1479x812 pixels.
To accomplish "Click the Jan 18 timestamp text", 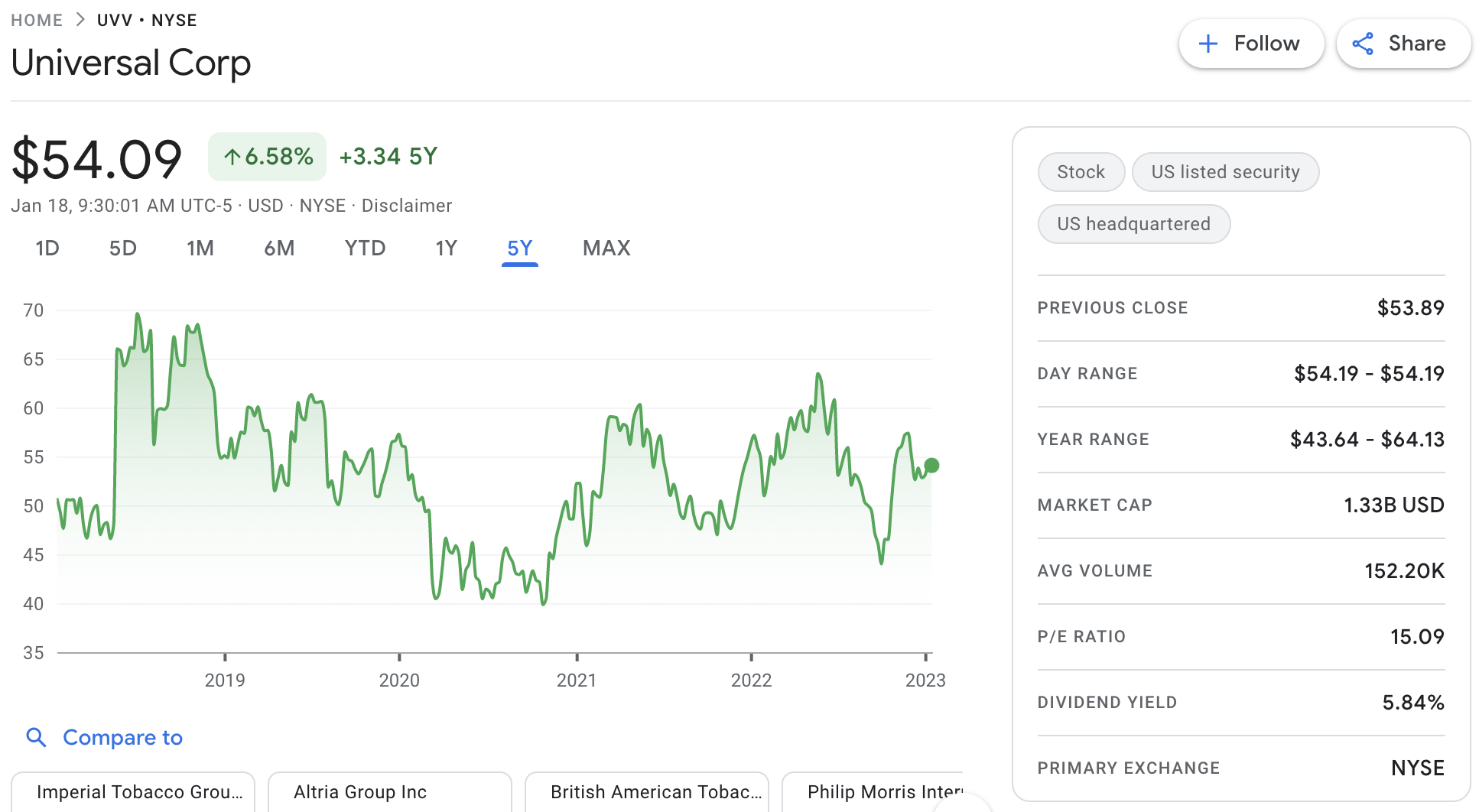I will [x=122, y=206].
